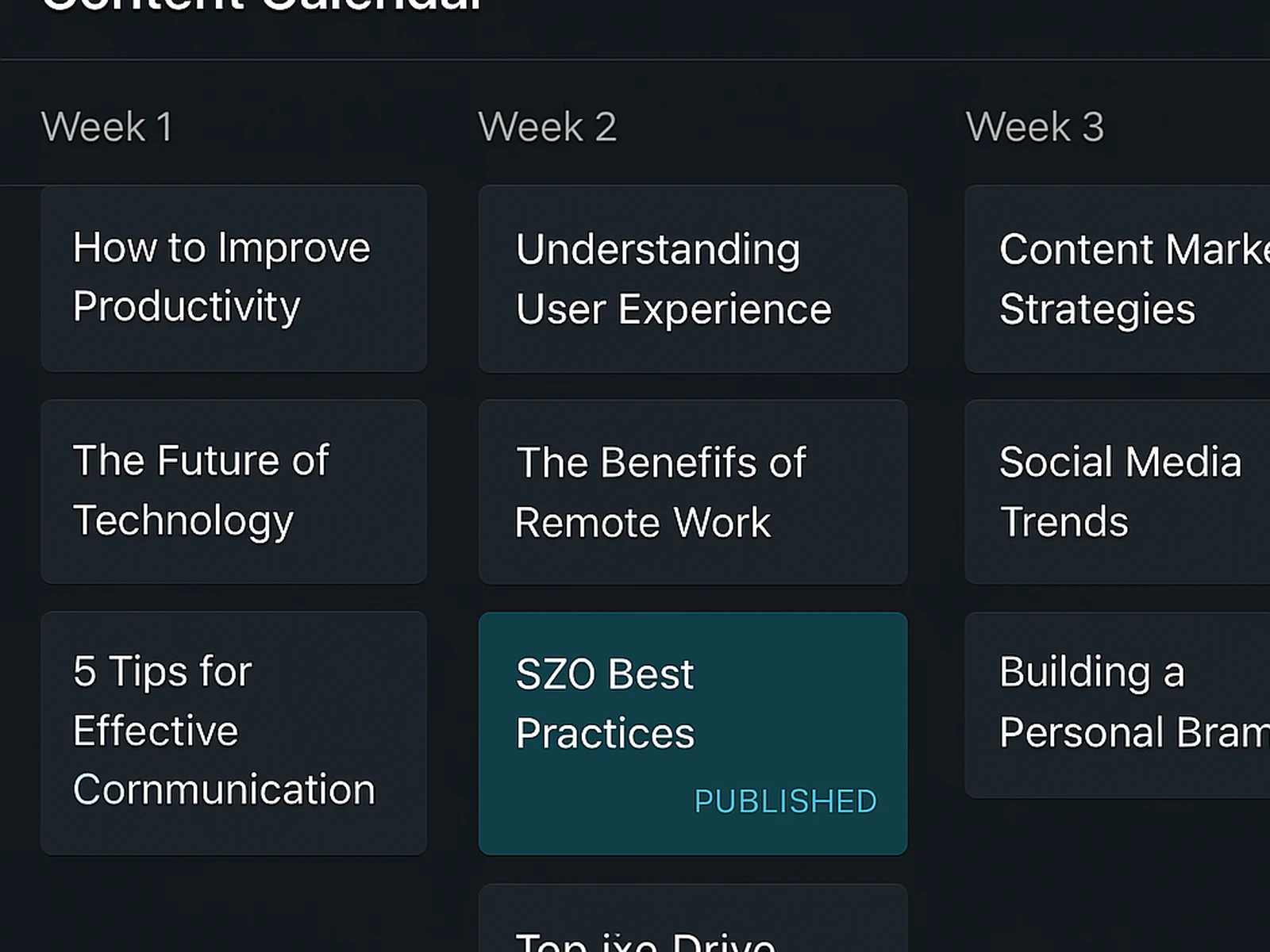Click the "Understanding User Experience" card
The width and height of the screenshot is (1270, 952).
pos(692,278)
